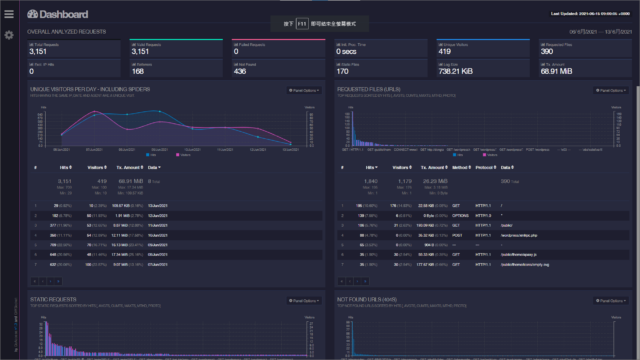Screen dimensions: 640x360
Task: Click the 09/Jun/2021 row in visitors table
Action: 176,245
